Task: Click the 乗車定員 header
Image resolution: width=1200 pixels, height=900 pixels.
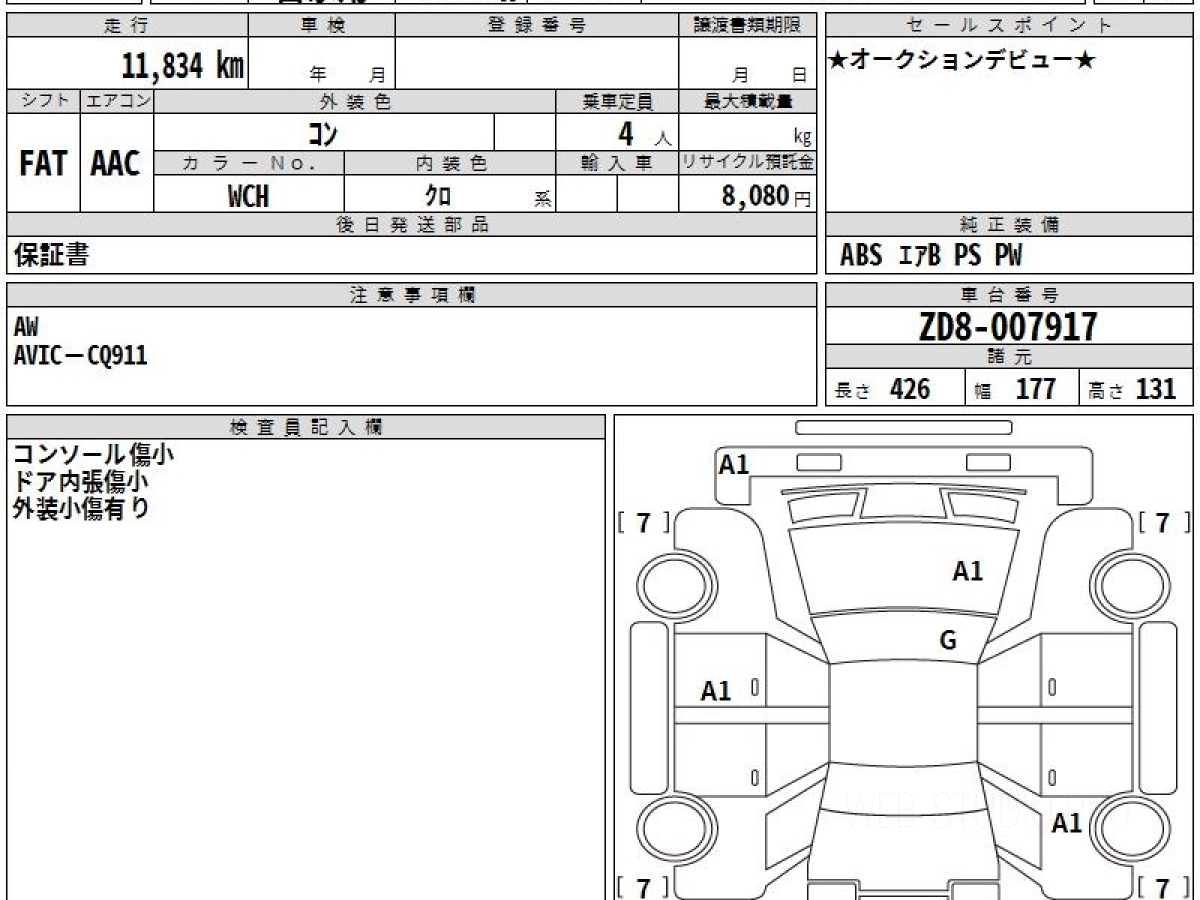Action: point(617,101)
